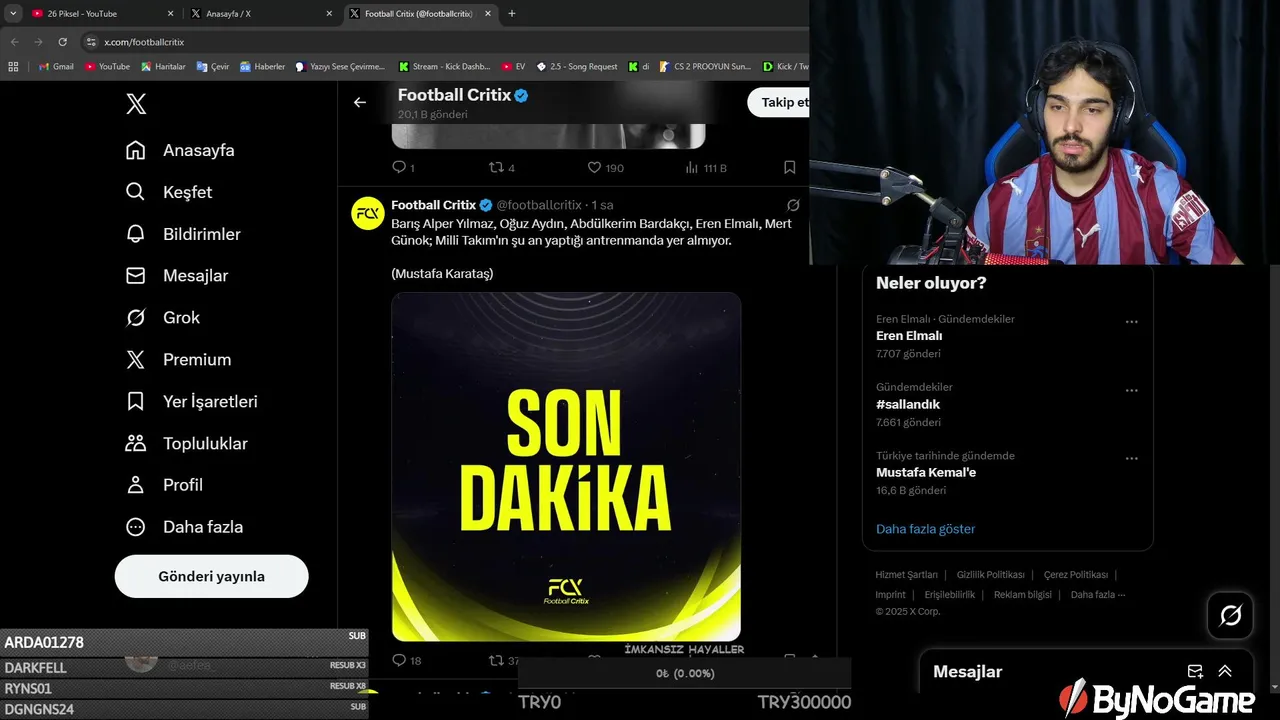Click browser back arrow
Image resolution: width=1280 pixels, height=720 pixels.
pyautogui.click(x=14, y=42)
